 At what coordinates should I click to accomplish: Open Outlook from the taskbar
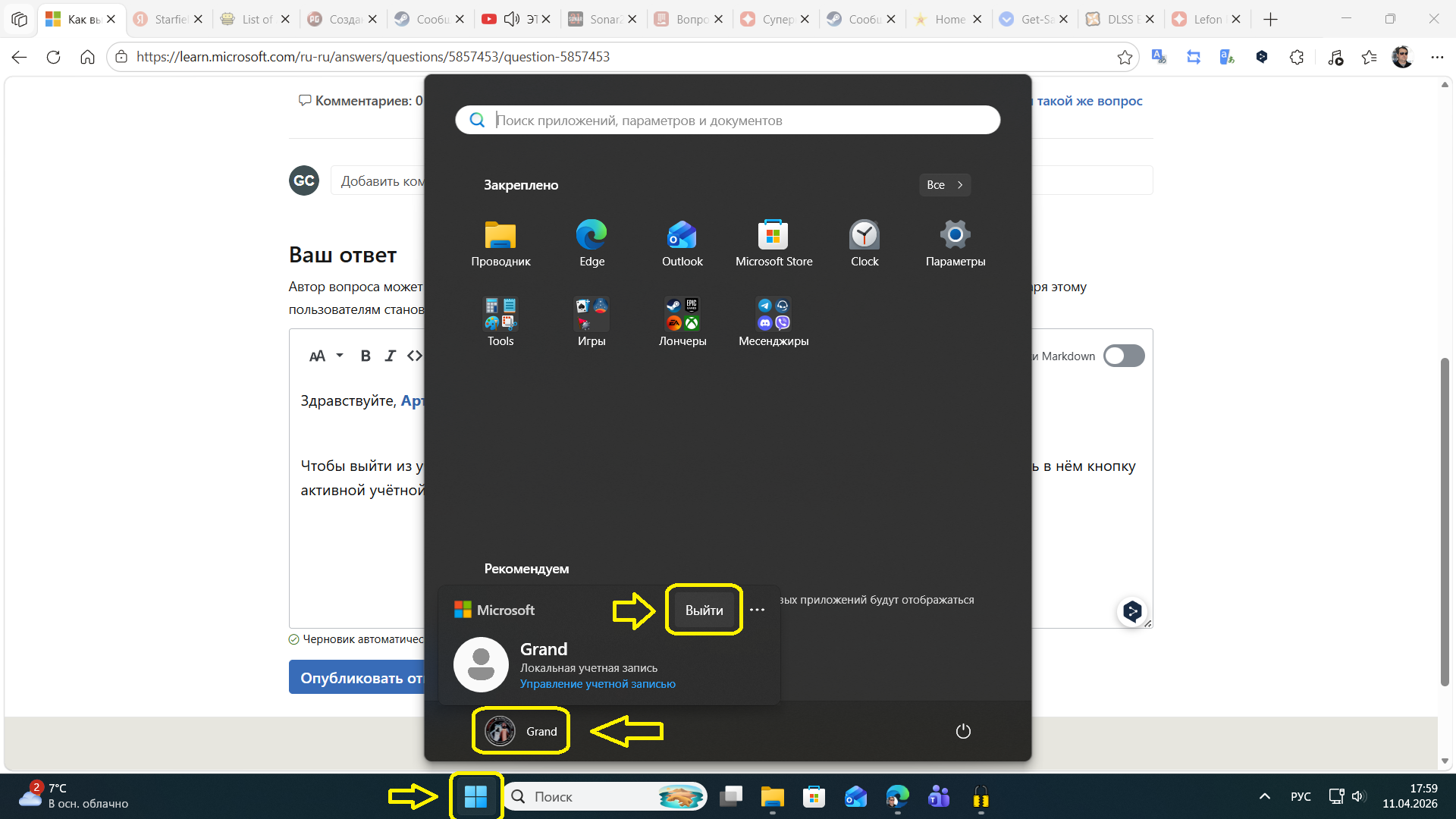[x=855, y=796]
